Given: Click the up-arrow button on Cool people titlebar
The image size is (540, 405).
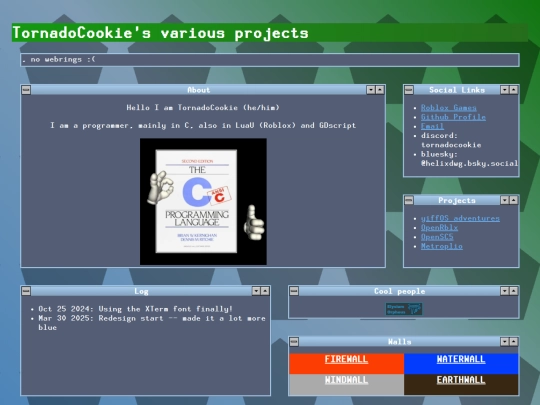Looking at the screenshot, I should [x=513, y=291].
